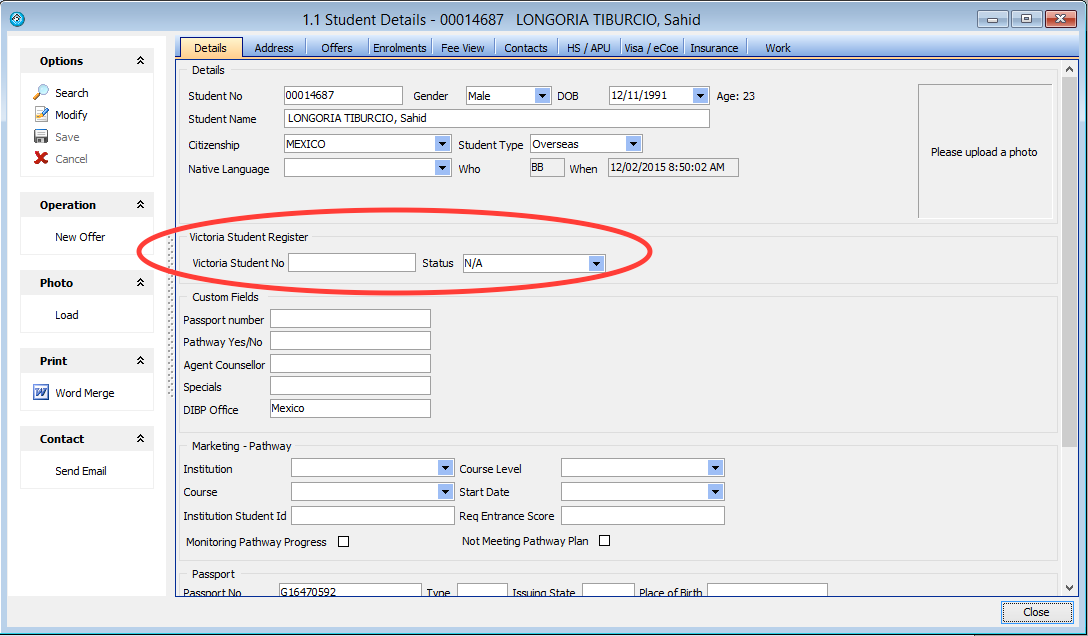Image resolution: width=1088 pixels, height=636 pixels.
Task: Open the Gender dropdown
Action: click(x=542, y=96)
